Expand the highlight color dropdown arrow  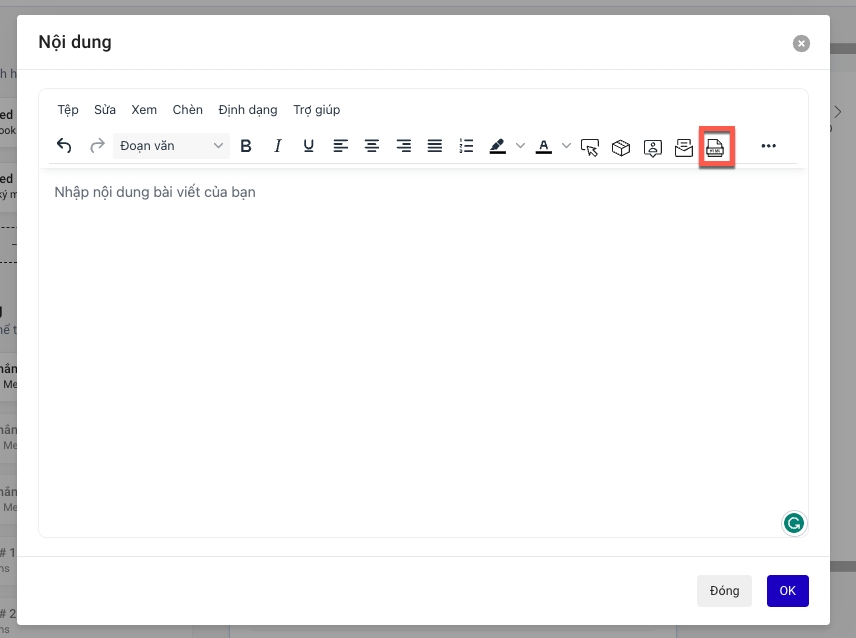click(520, 146)
